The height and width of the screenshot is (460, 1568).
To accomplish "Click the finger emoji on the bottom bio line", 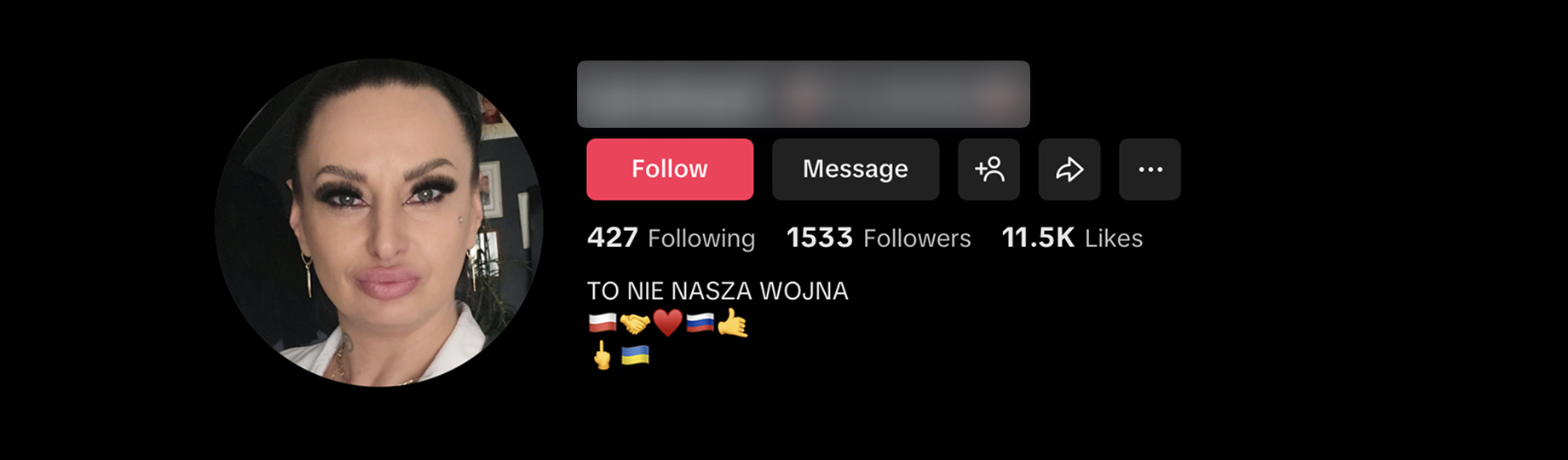I will point(602,355).
